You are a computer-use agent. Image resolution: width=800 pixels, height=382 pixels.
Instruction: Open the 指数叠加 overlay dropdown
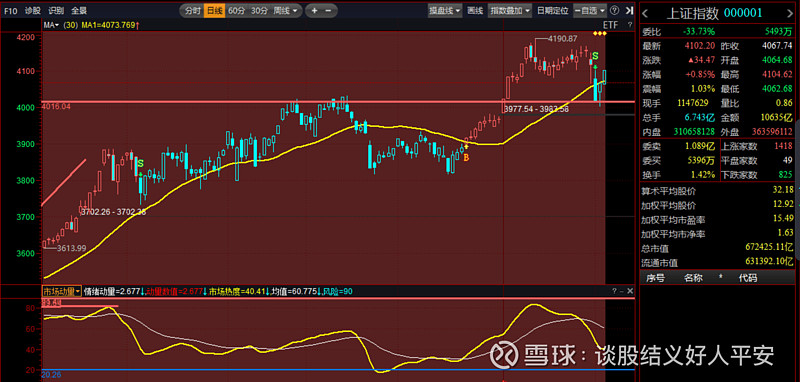(510, 10)
